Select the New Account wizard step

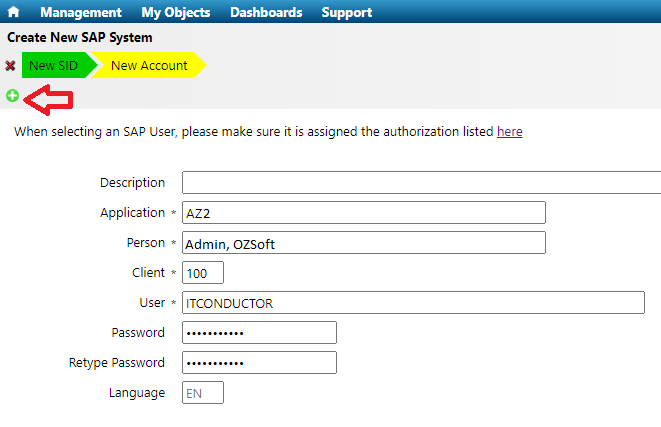pyautogui.click(x=149, y=66)
